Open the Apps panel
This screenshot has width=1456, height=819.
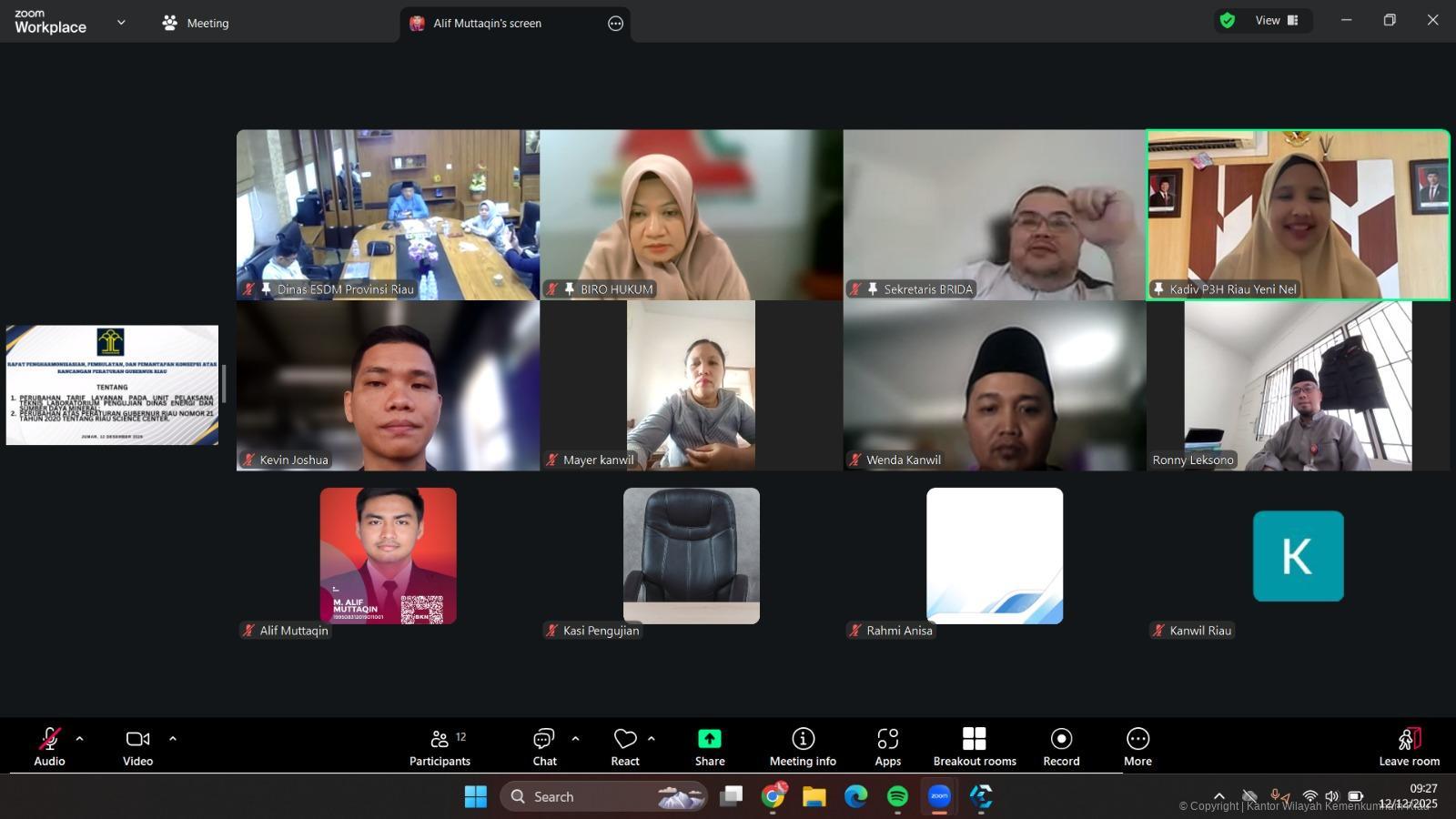coord(887,746)
